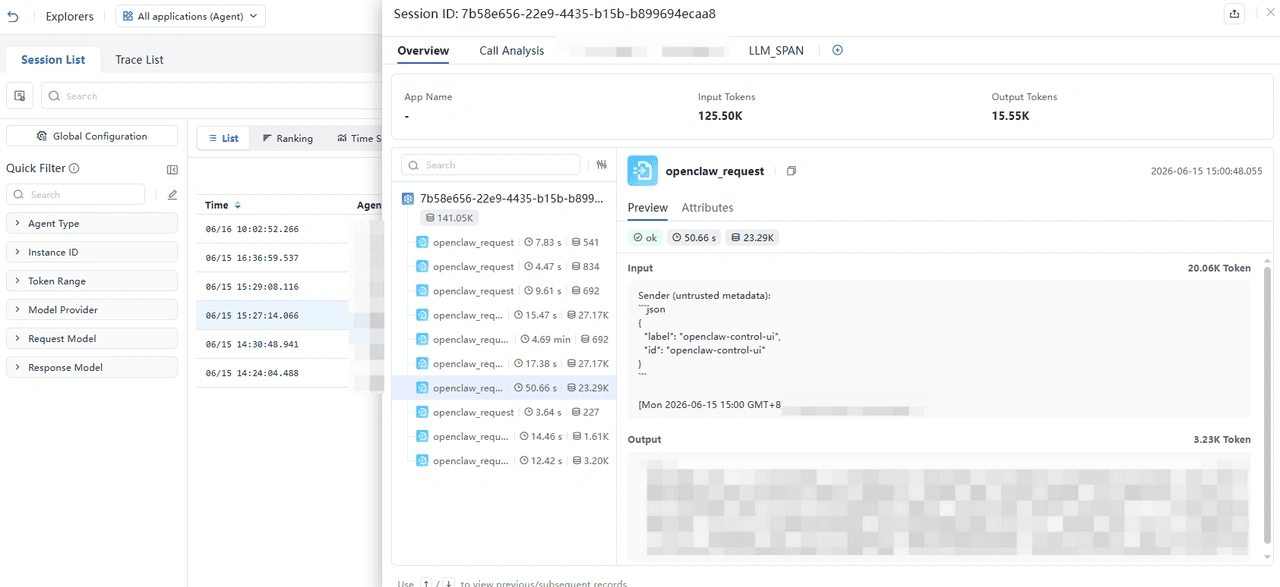
Task: Collapse the Quick Filter panel
Action: (x=172, y=170)
